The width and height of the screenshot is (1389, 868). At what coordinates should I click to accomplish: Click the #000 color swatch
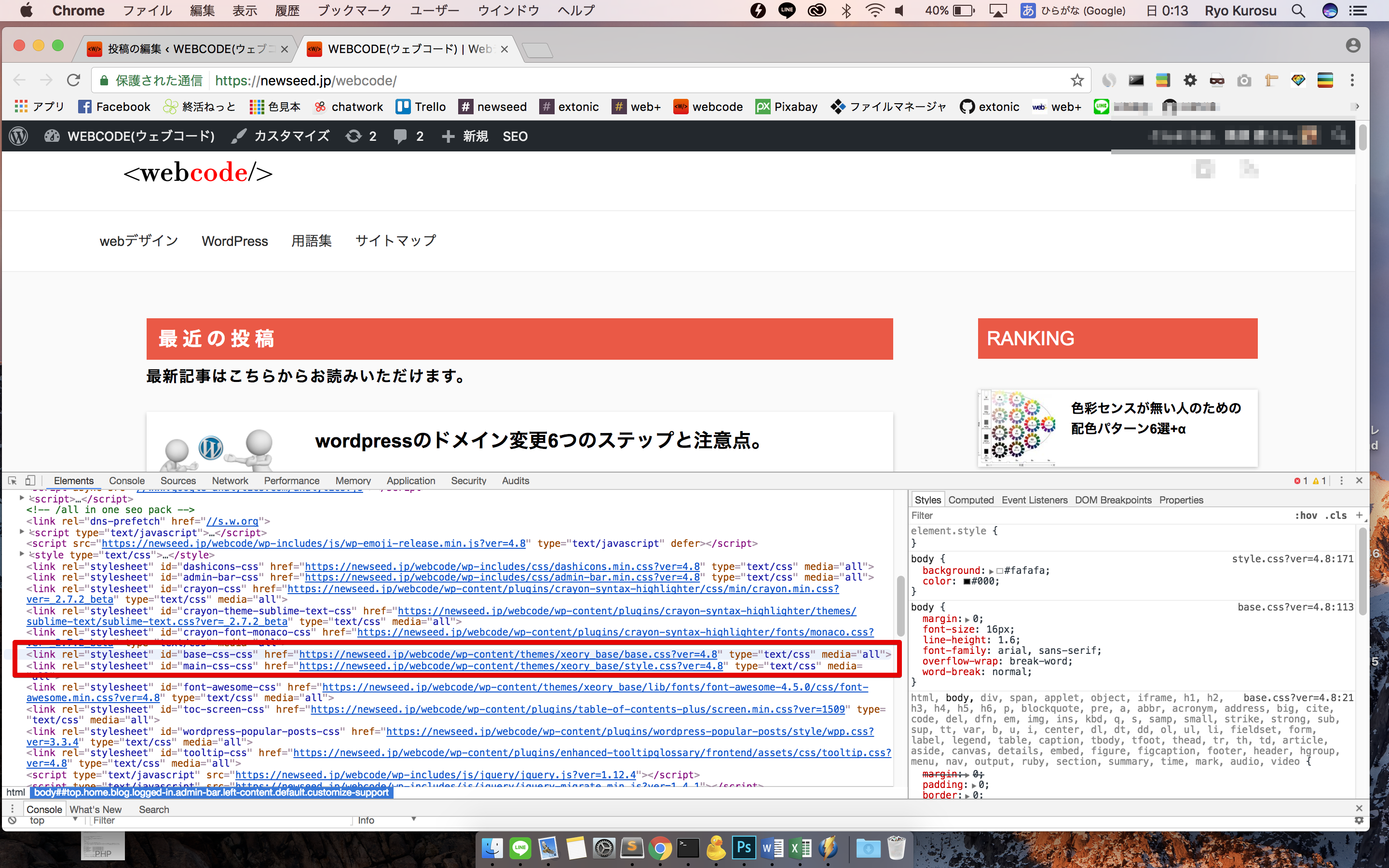[x=967, y=582]
